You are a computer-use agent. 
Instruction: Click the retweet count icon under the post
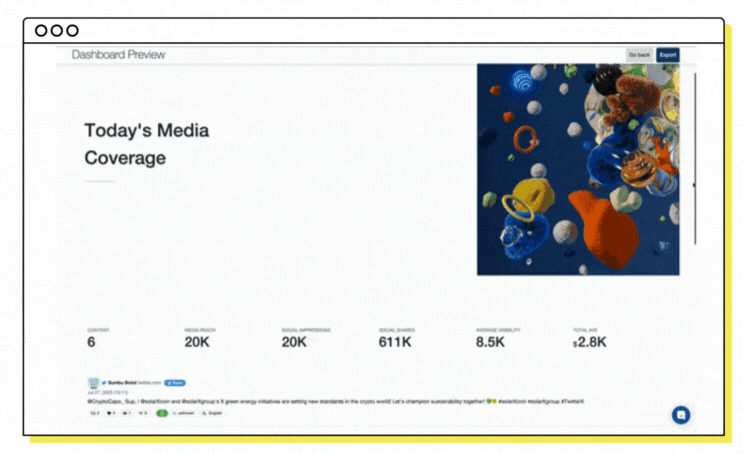tap(95, 412)
